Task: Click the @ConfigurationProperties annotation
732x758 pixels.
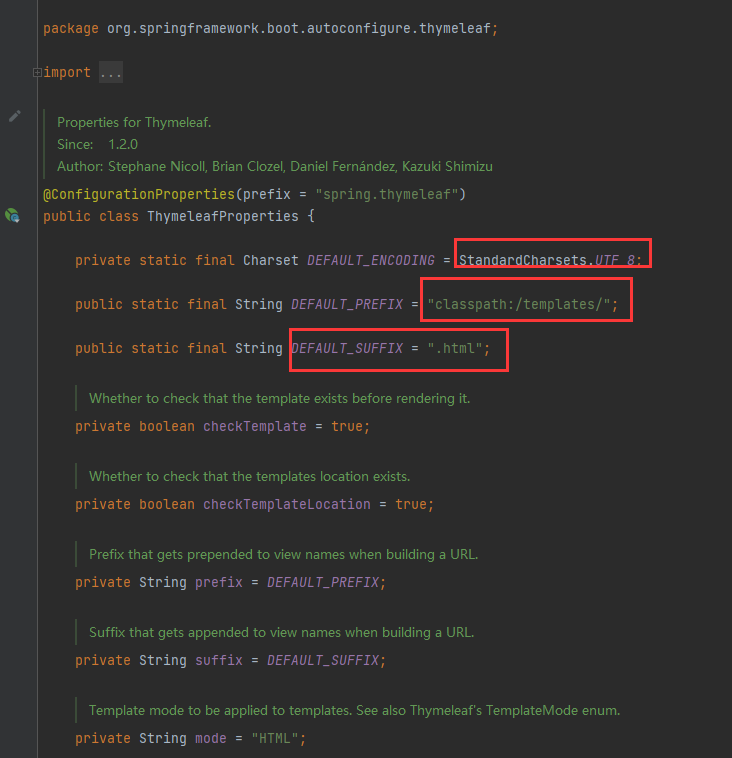Action: (139, 194)
